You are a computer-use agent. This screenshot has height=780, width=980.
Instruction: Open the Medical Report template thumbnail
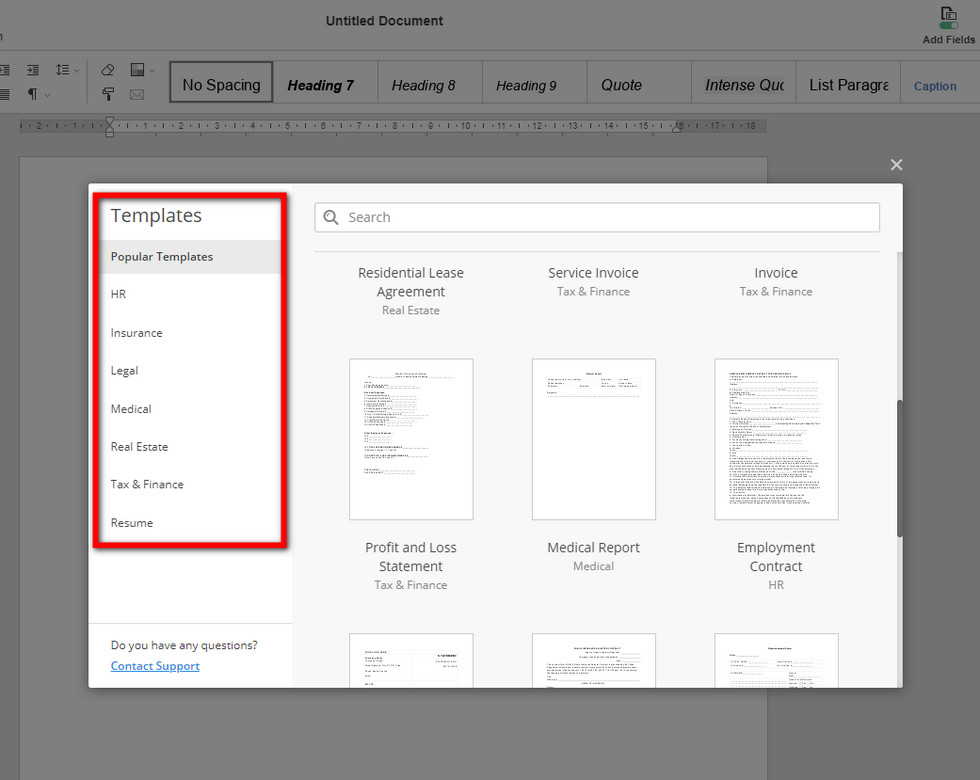click(x=593, y=439)
